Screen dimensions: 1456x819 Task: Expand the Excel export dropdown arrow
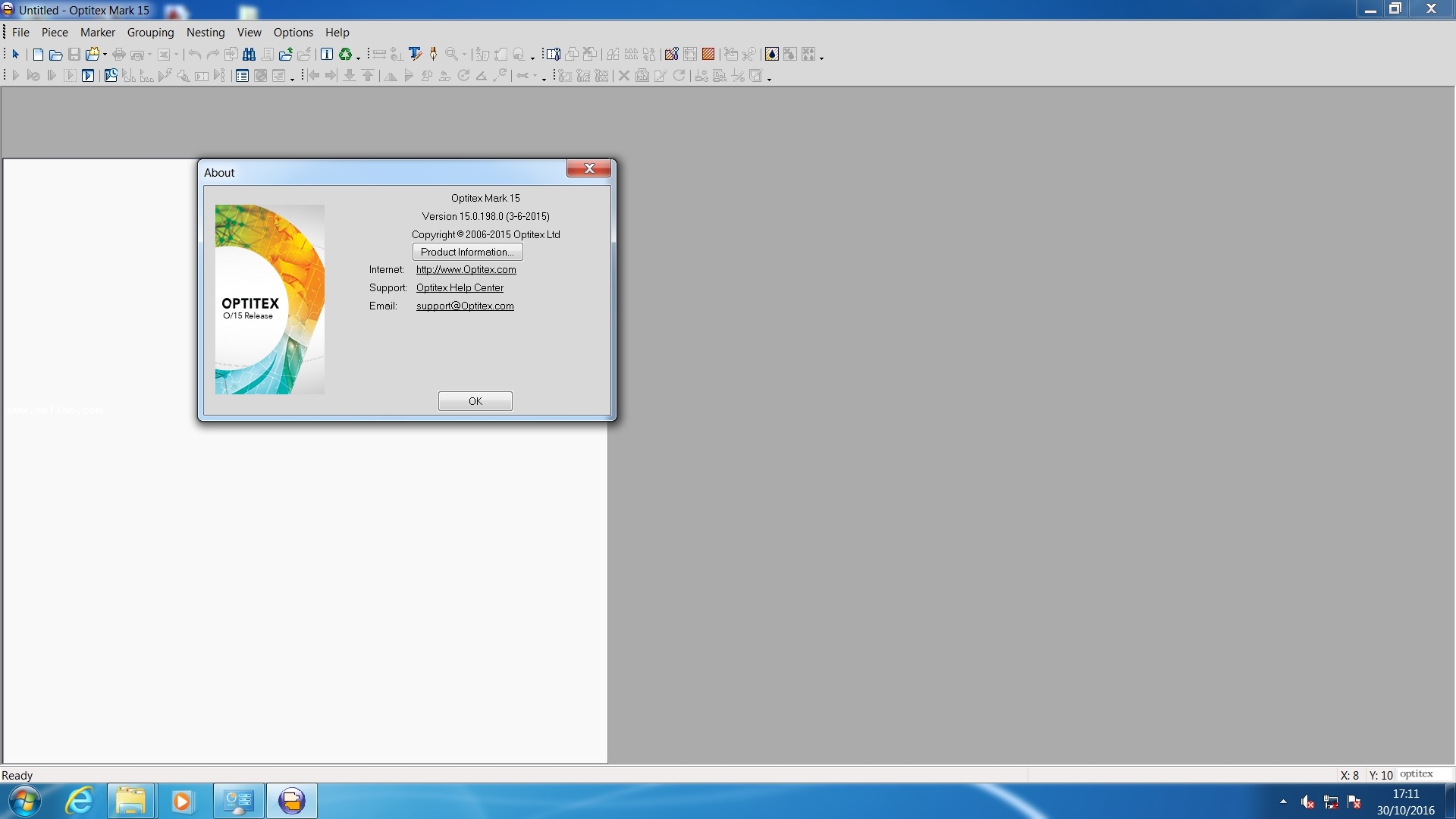(177, 55)
